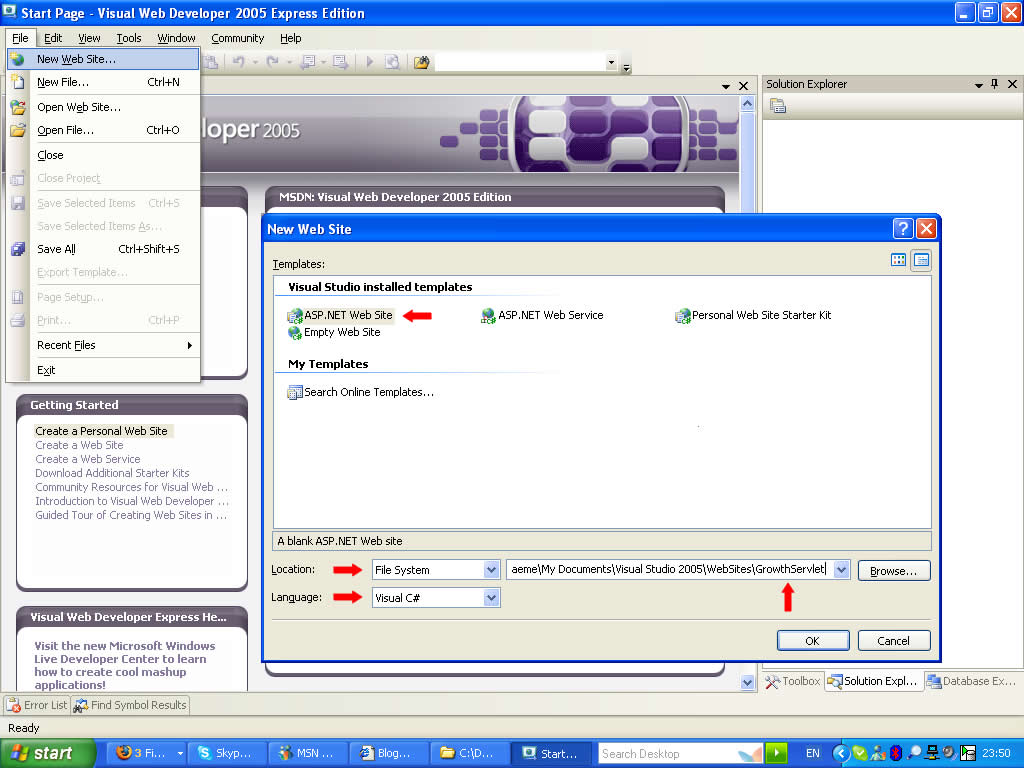Click the New Web Site globe icon in File menu
The width and height of the screenshot is (1024, 768).
(x=18, y=59)
